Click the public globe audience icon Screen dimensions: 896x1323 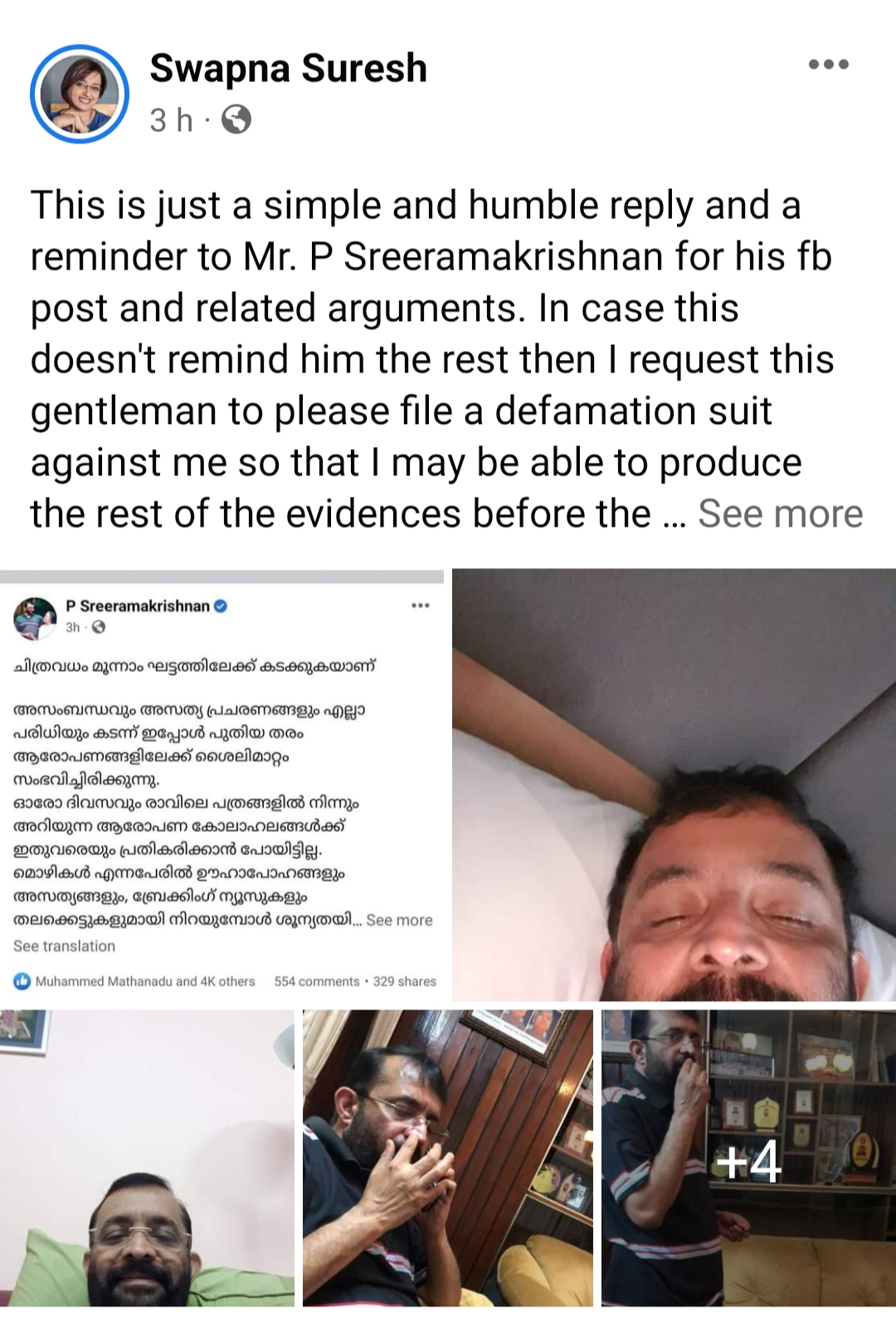[237, 120]
